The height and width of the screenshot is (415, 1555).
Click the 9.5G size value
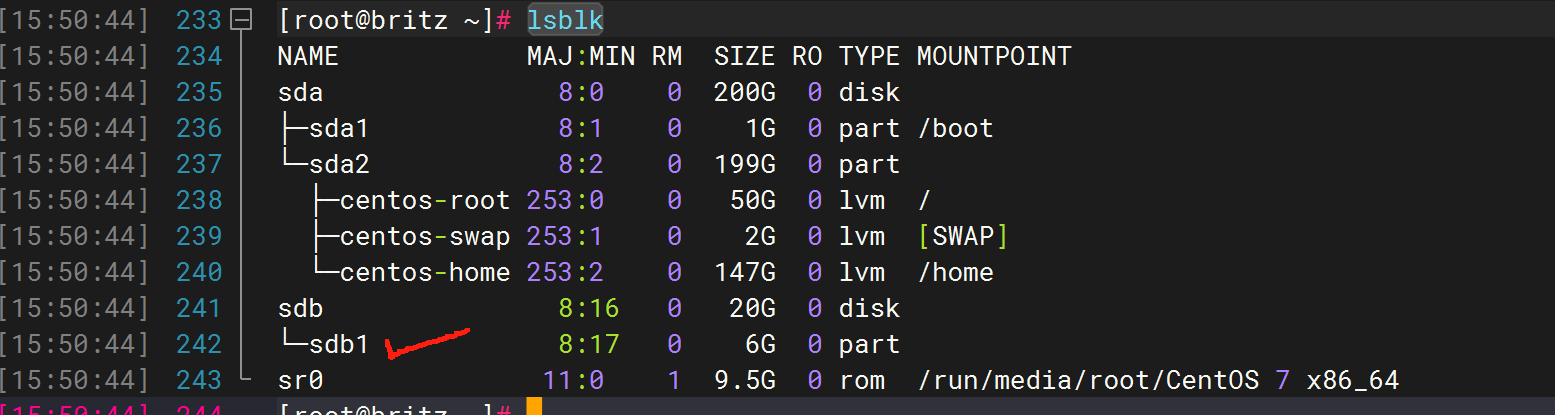click(x=745, y=380)
